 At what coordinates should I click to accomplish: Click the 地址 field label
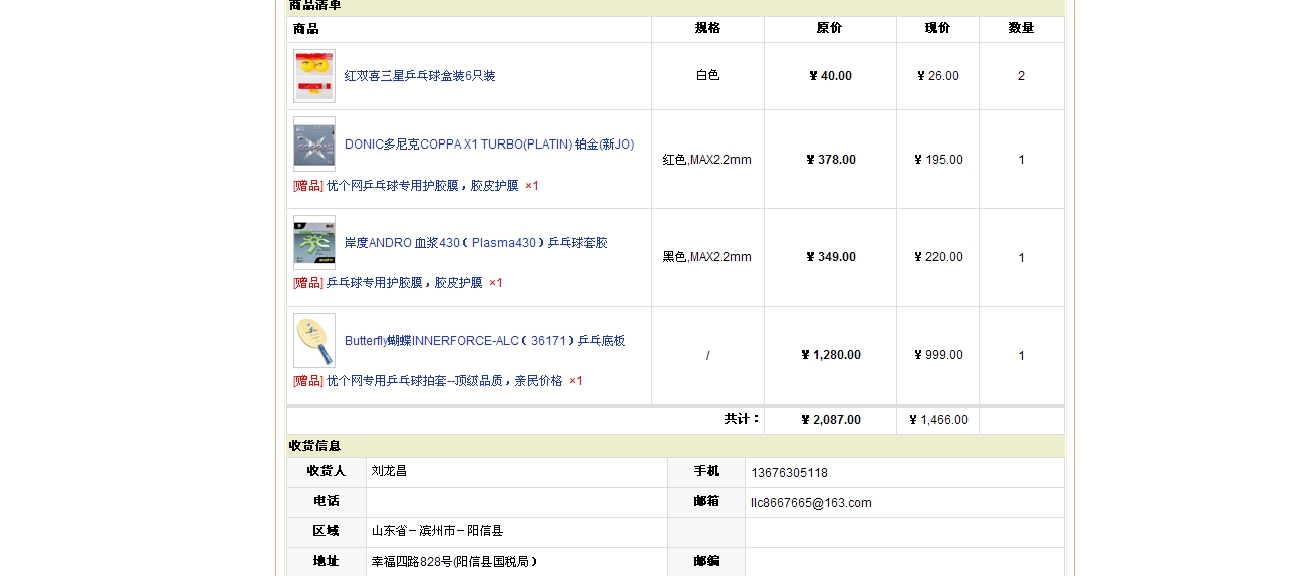(326, 562)
